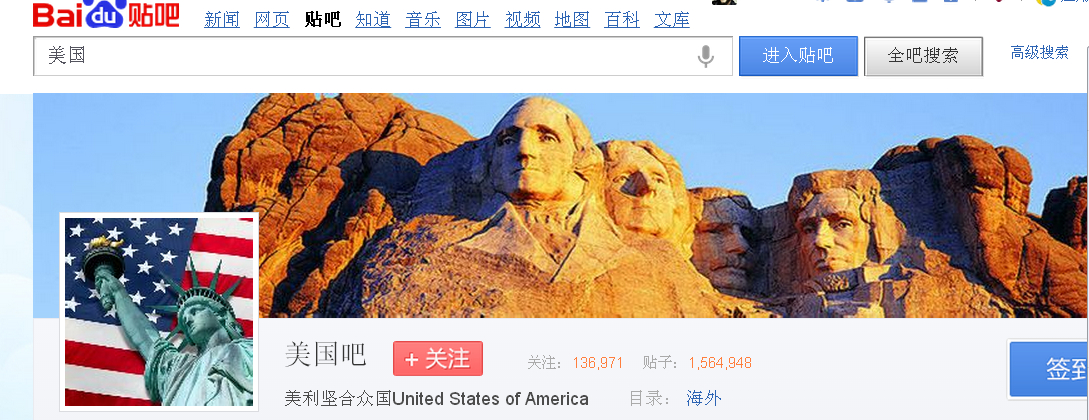
Task: Click the 海外 directory link
Action: [704, 398]
